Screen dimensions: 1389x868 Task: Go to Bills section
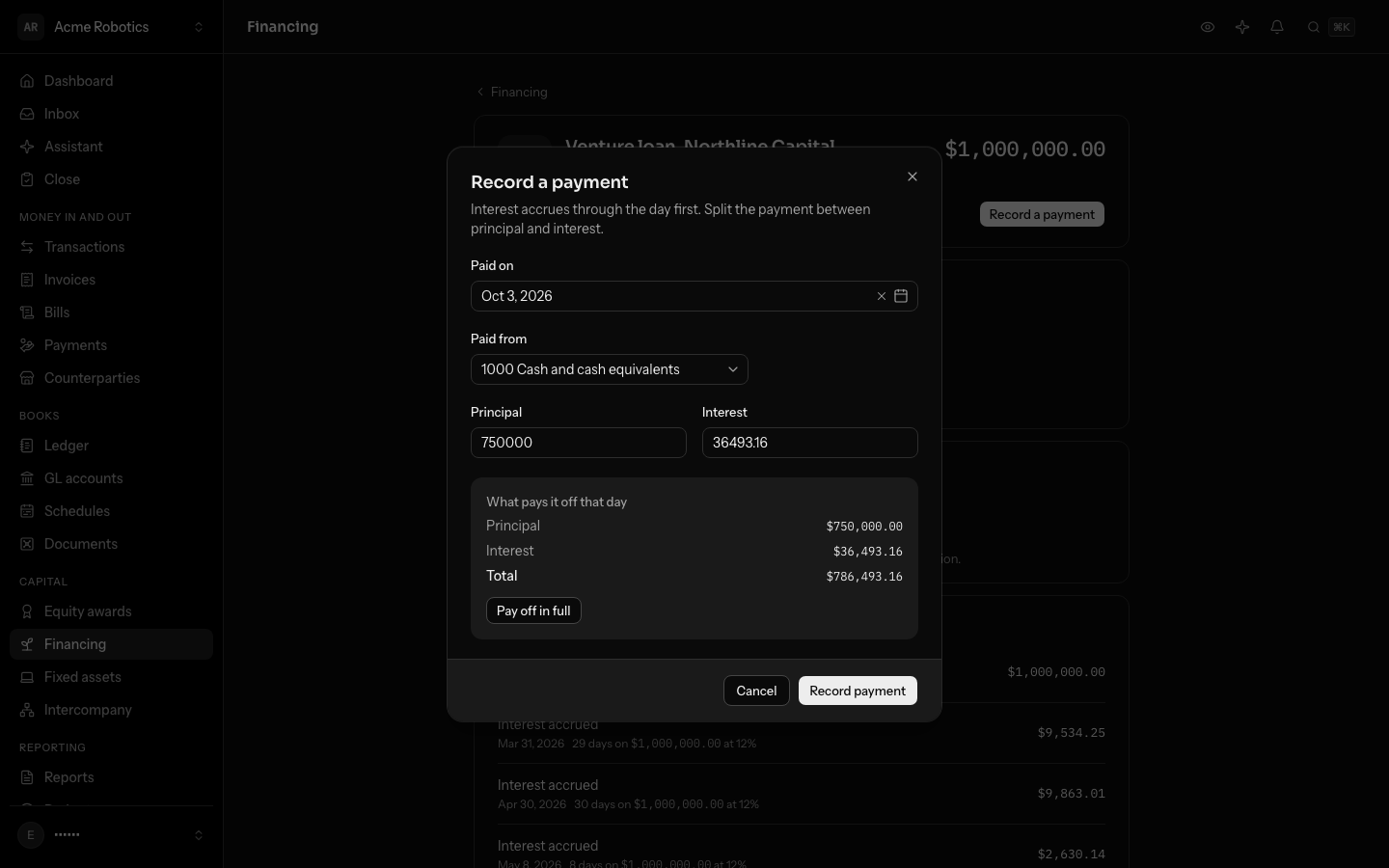[x=112, y=312]
